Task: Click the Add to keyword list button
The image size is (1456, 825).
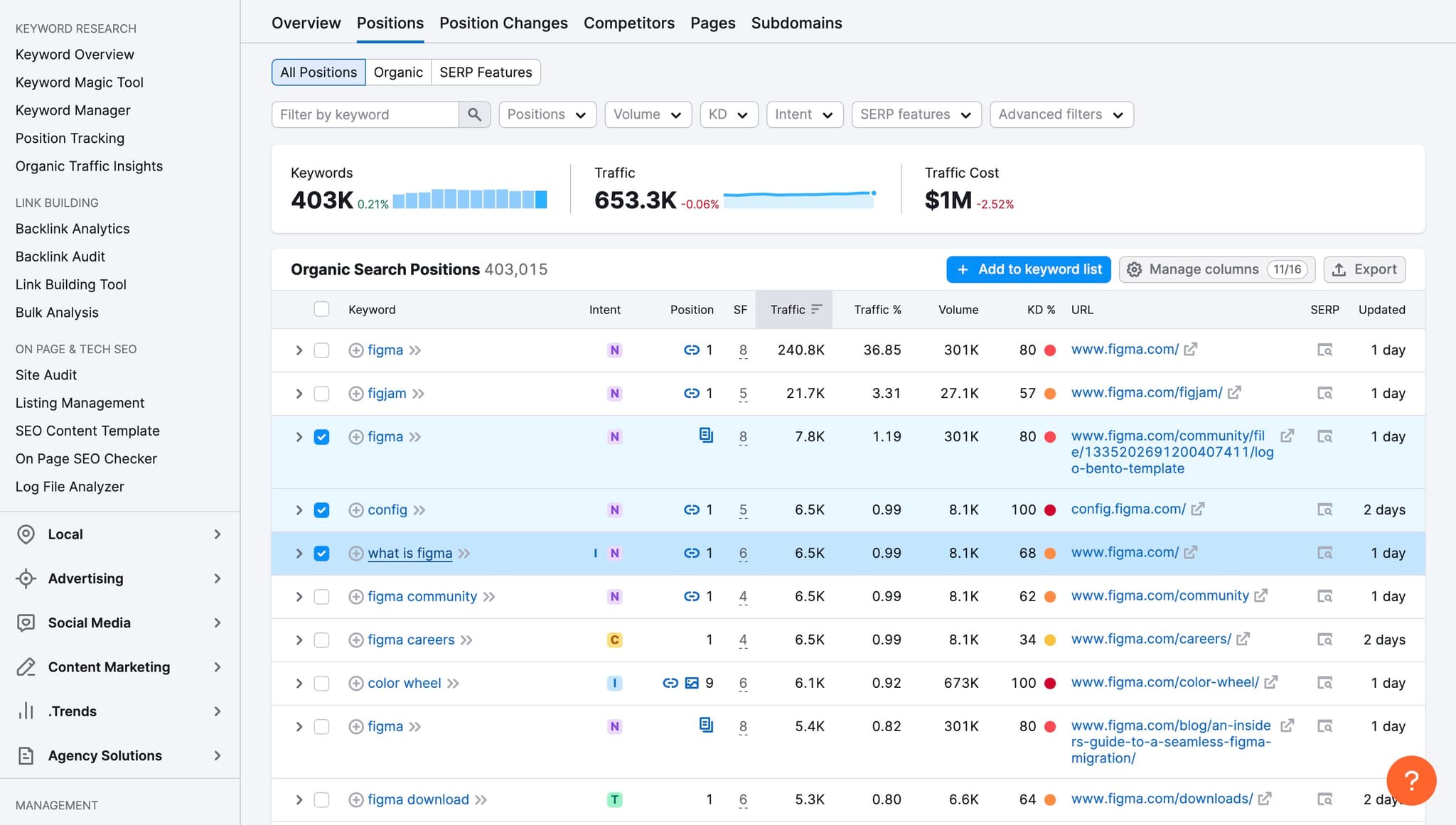Action: [x=1028, y=269]
